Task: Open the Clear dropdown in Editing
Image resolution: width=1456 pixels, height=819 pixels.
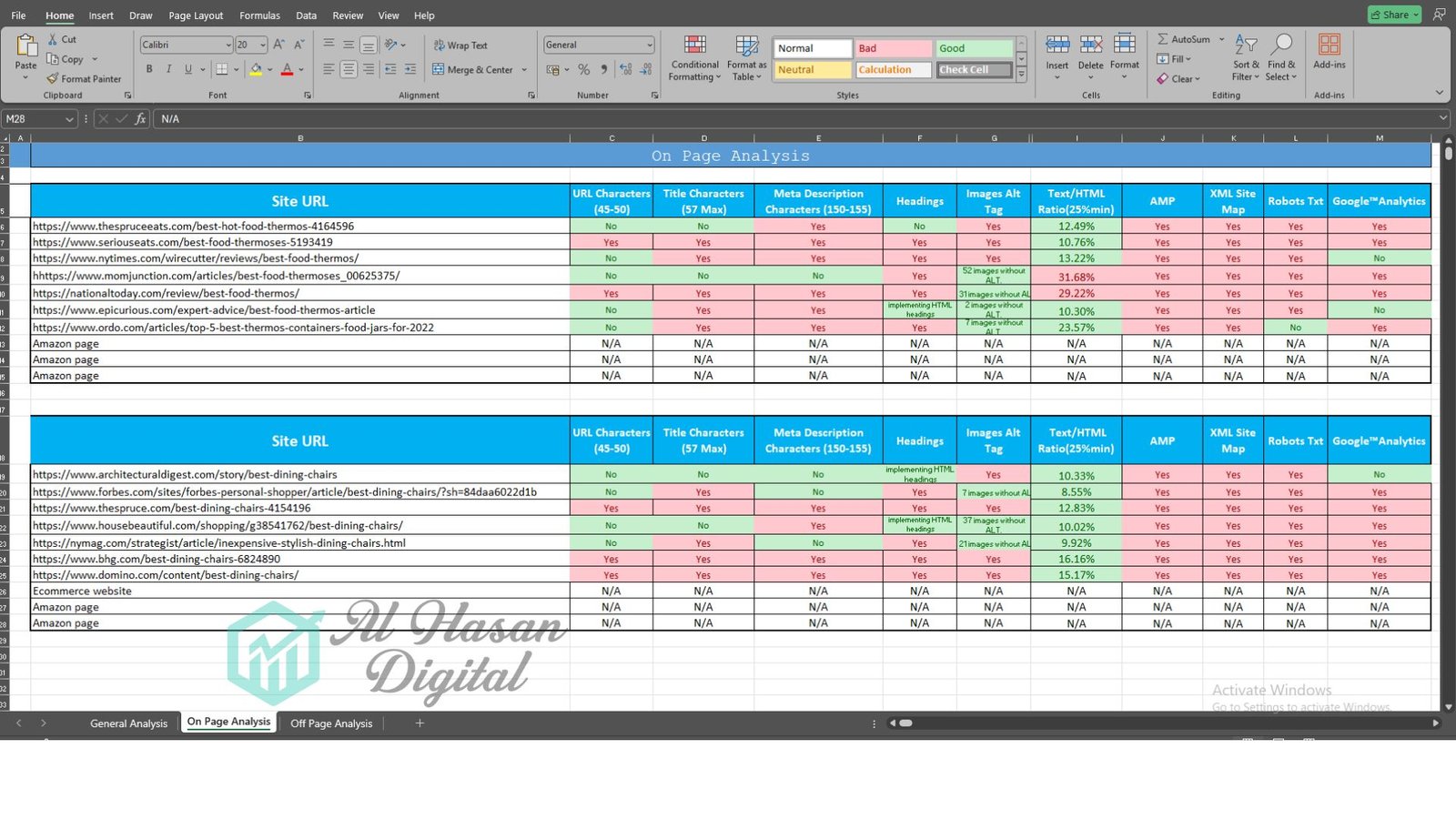Action: 1178,79
